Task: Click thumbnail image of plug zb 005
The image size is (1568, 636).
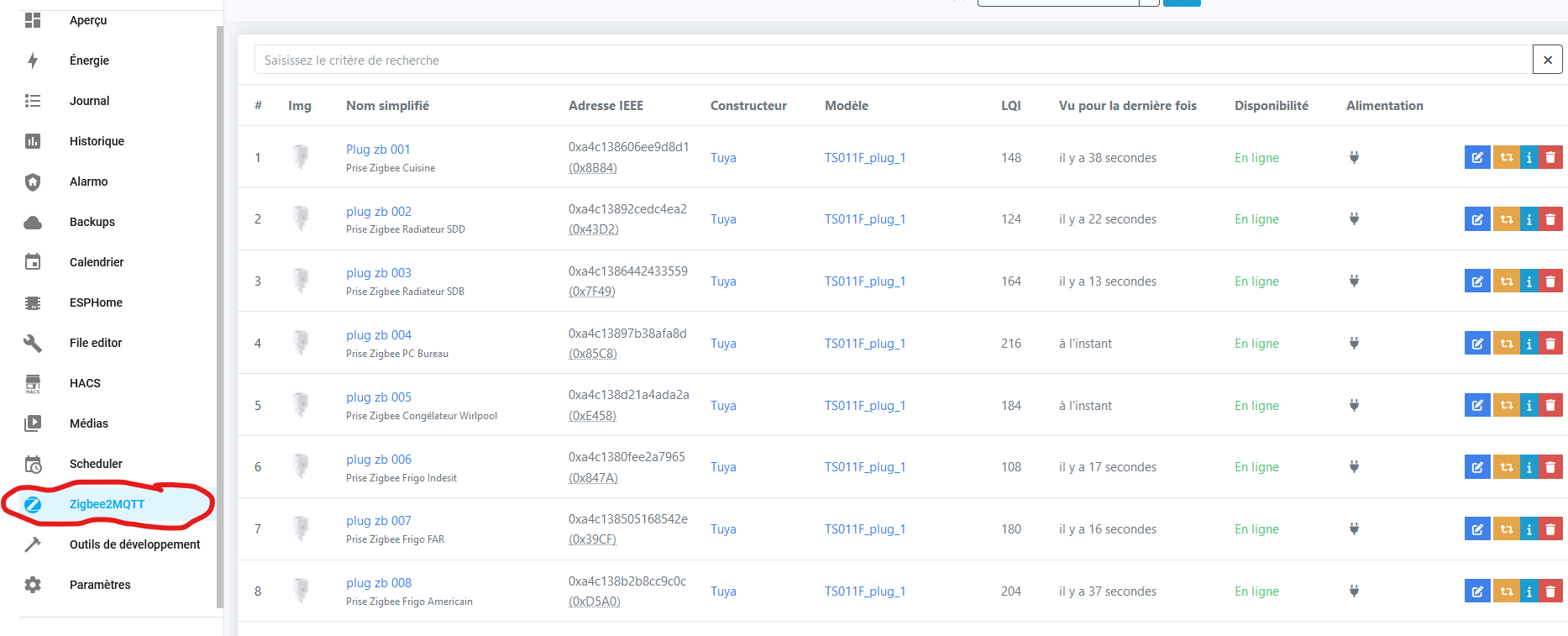Action: coord(301,405)
